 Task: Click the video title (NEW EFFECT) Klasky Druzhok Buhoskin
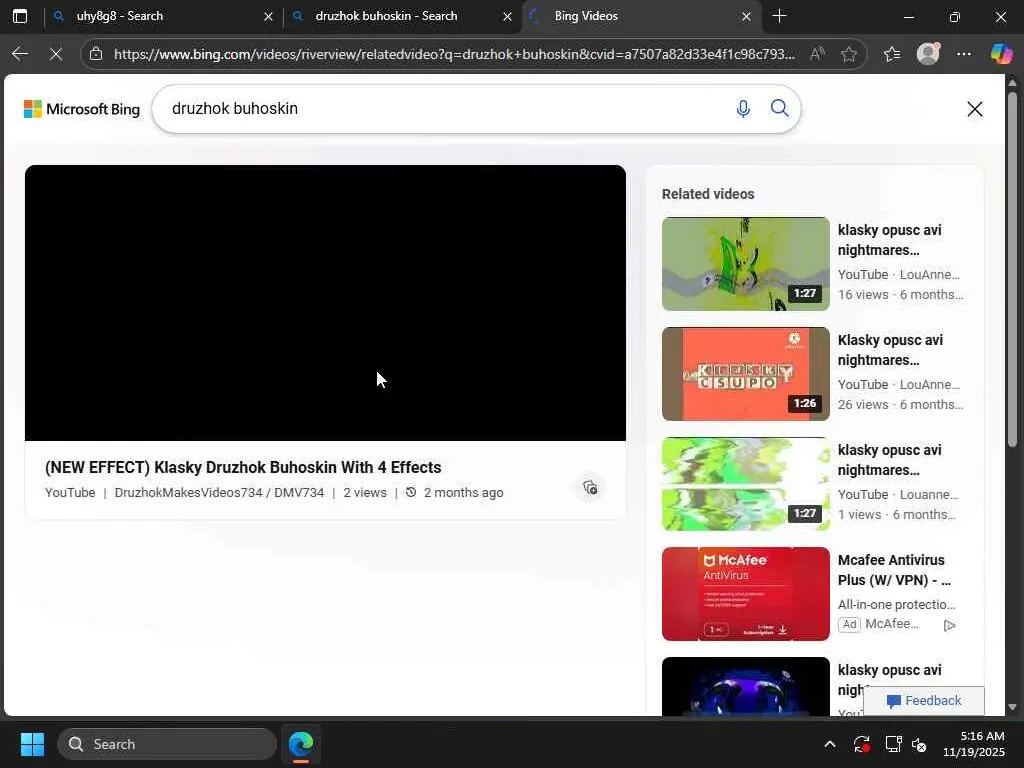click(x=243, y=468)
